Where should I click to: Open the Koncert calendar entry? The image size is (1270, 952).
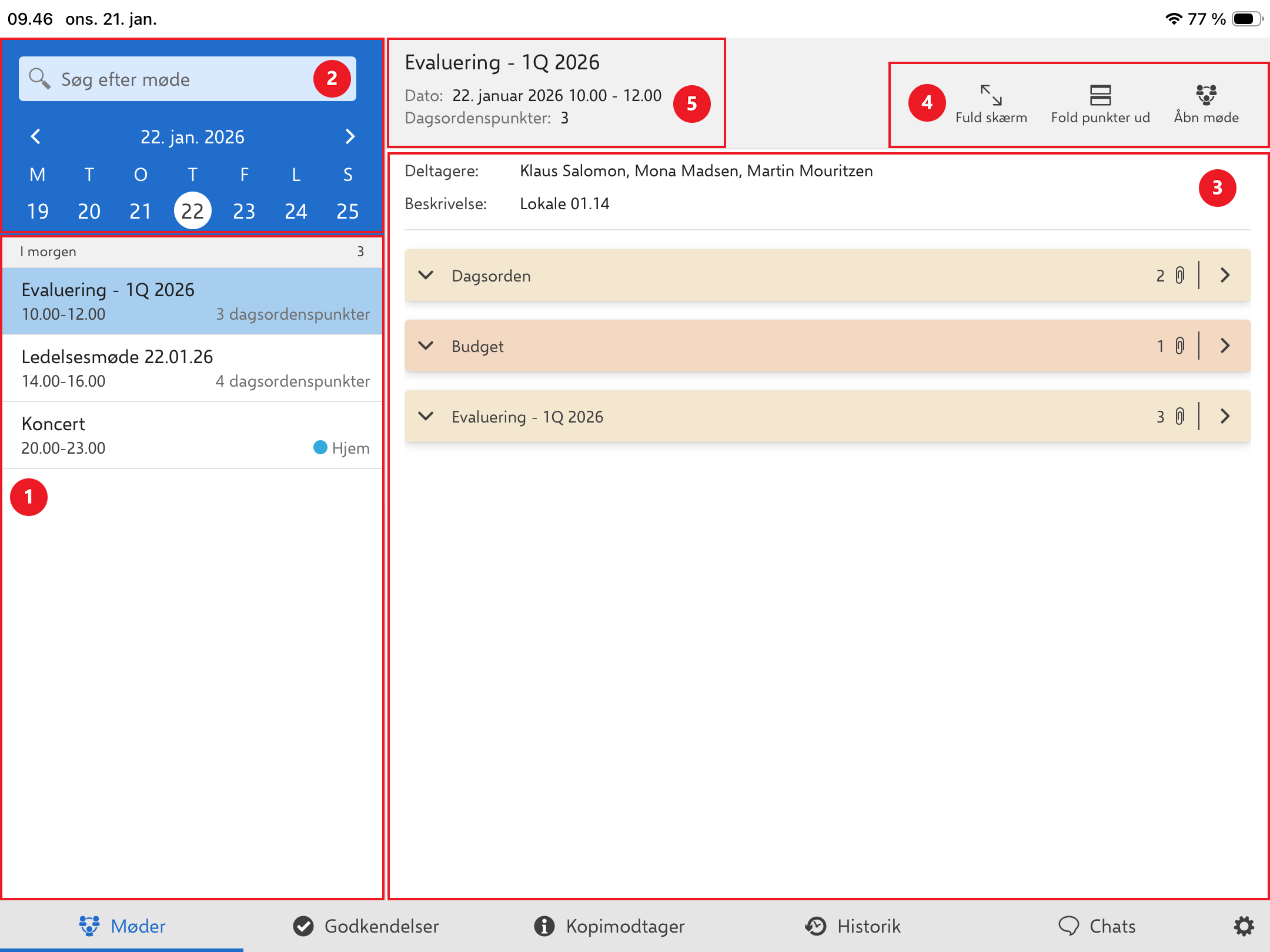click(x=192, y=435)
